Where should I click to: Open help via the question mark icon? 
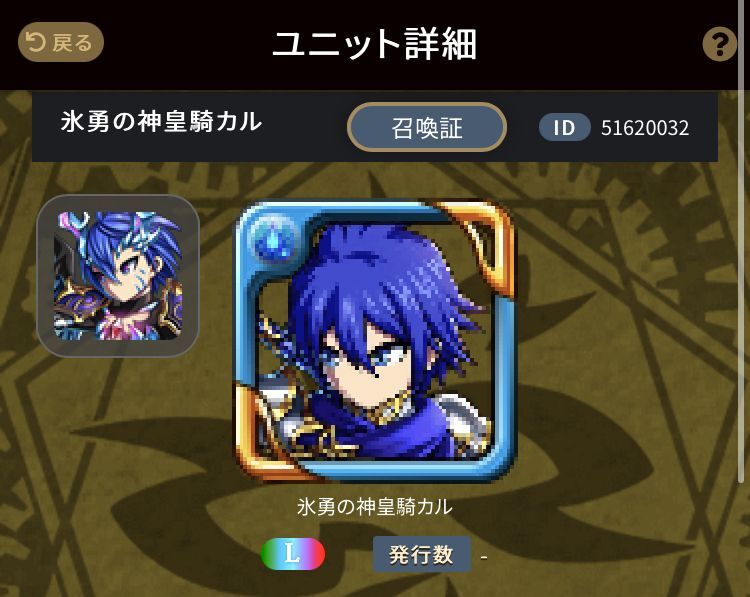[x=719, y=44]
